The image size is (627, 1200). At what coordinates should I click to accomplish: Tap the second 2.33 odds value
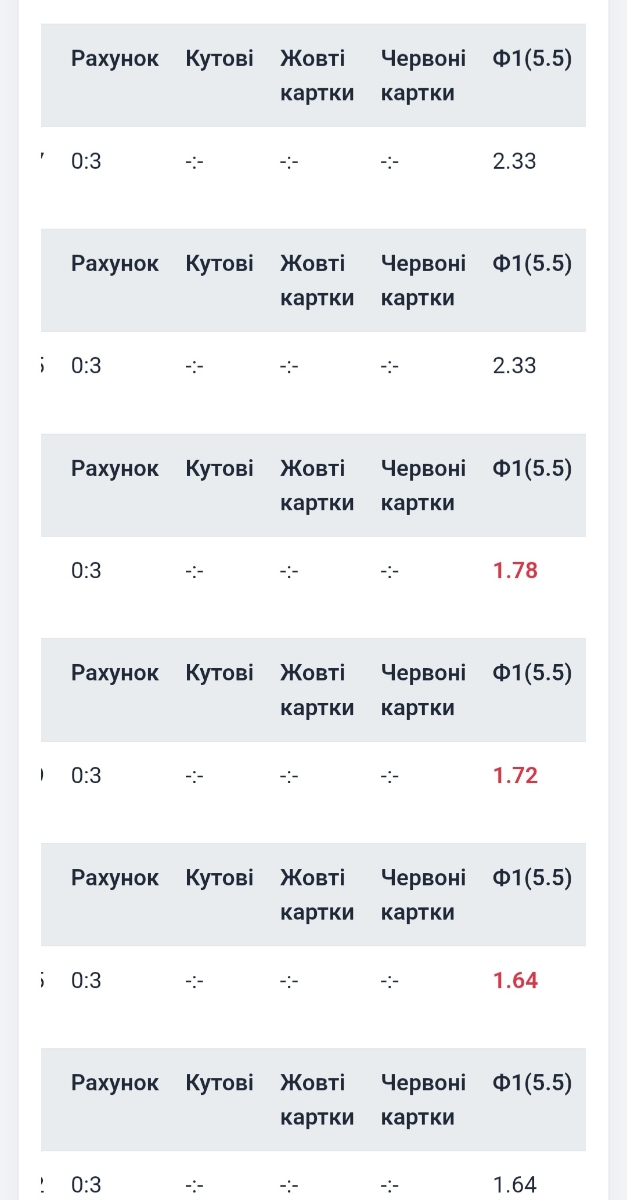point(515,366)
